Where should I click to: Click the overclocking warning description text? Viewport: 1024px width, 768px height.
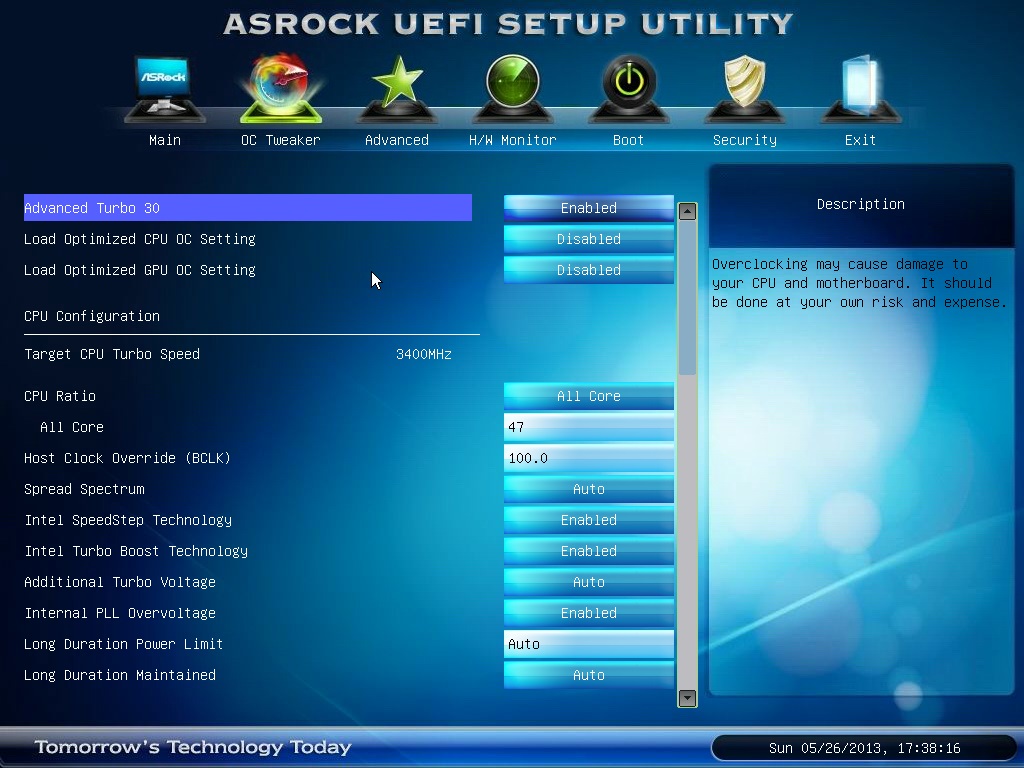coord(859,283)
